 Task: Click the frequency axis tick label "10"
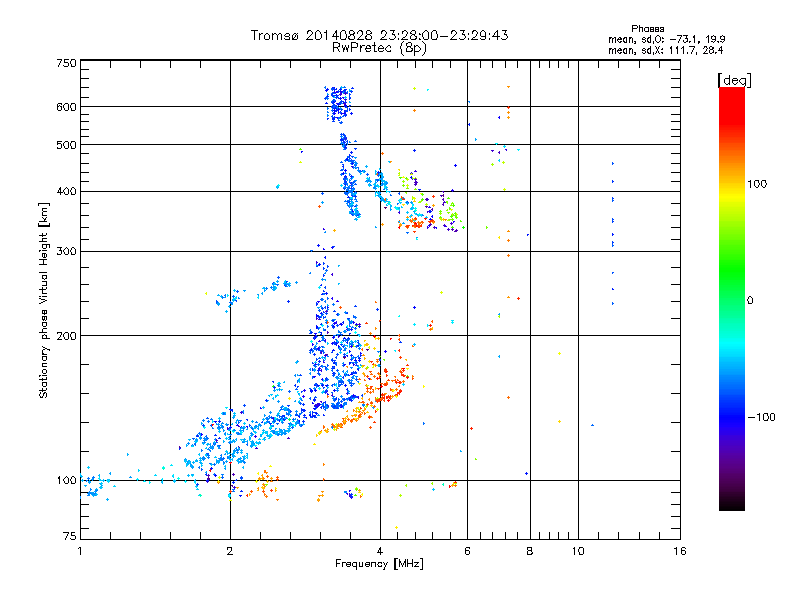[578, 551]
